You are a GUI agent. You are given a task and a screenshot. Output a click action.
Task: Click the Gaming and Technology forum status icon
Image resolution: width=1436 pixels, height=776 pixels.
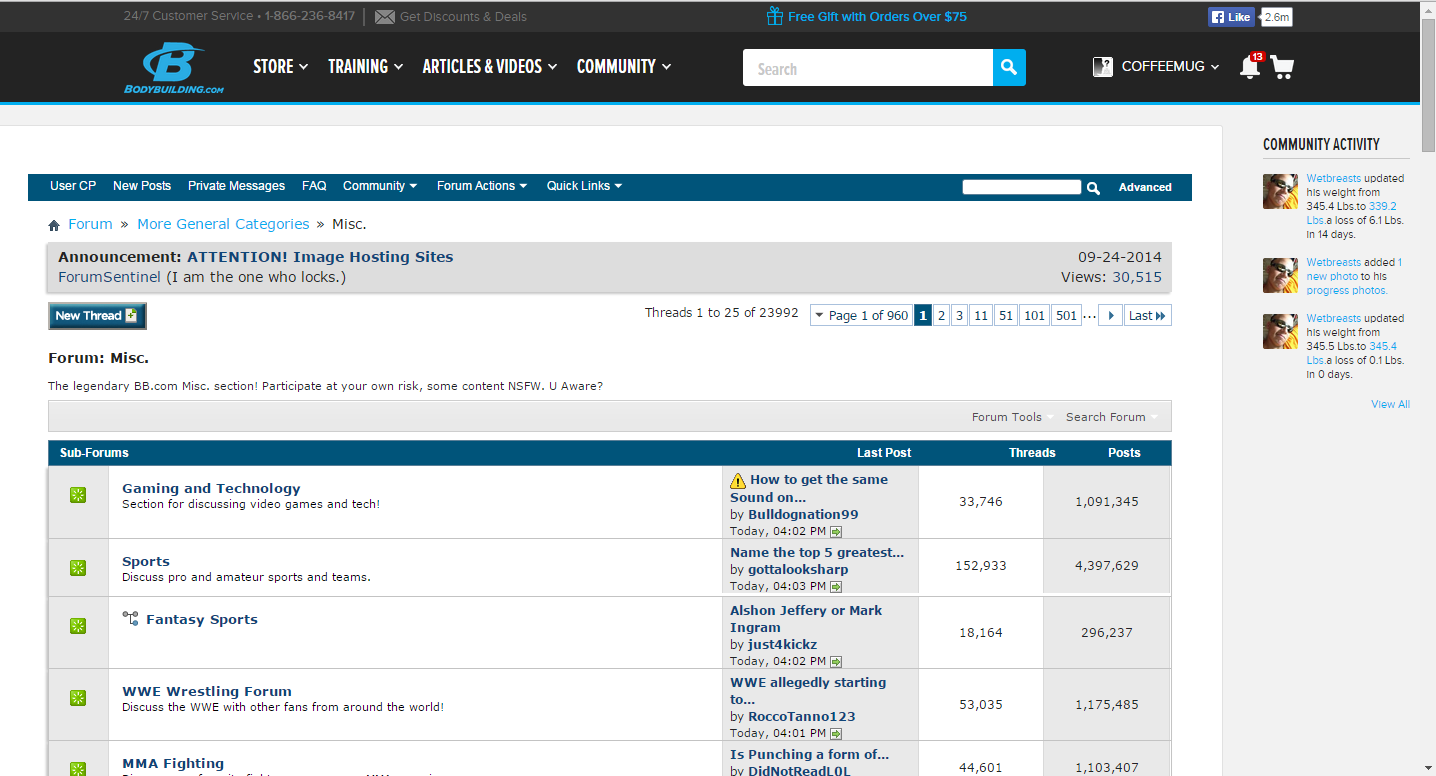(78, 495)
